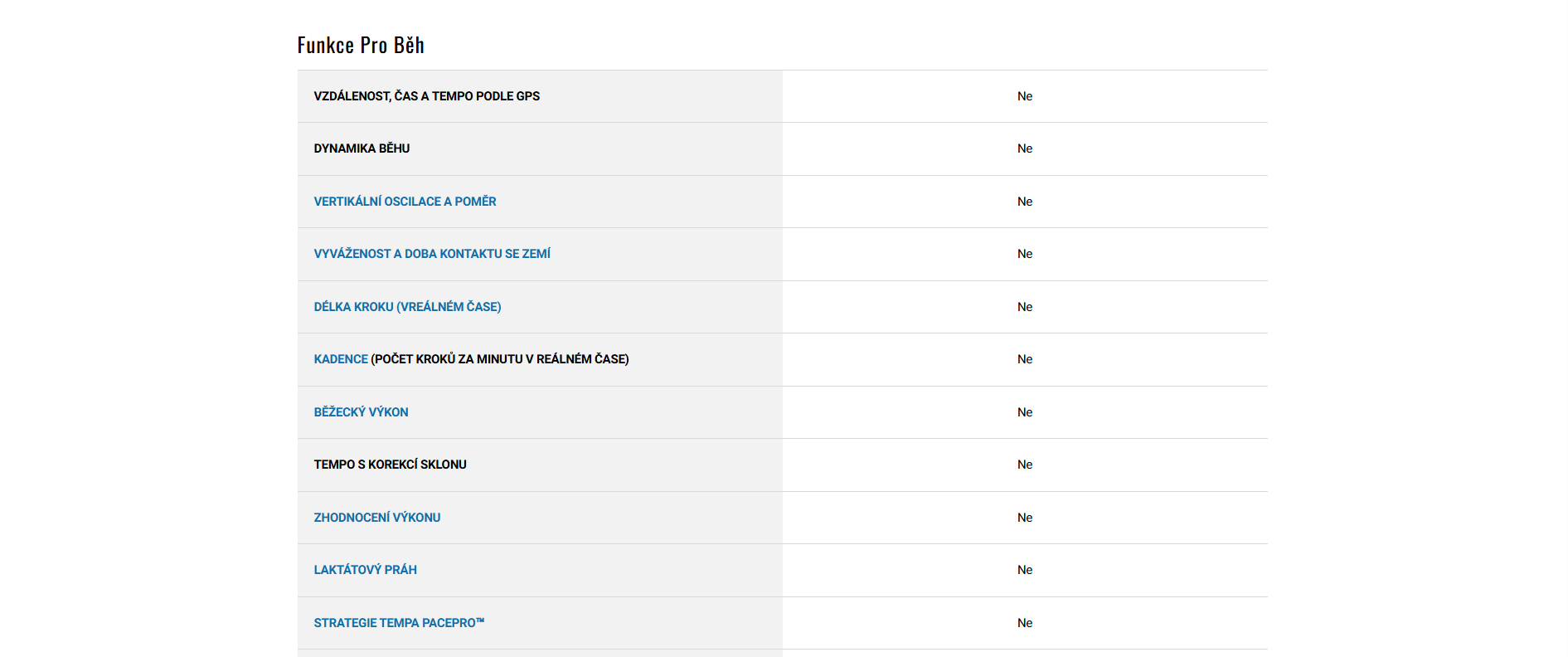
Task: Click the Ne value beside Běžecký výkon
Action: [x=1025, y=412]
